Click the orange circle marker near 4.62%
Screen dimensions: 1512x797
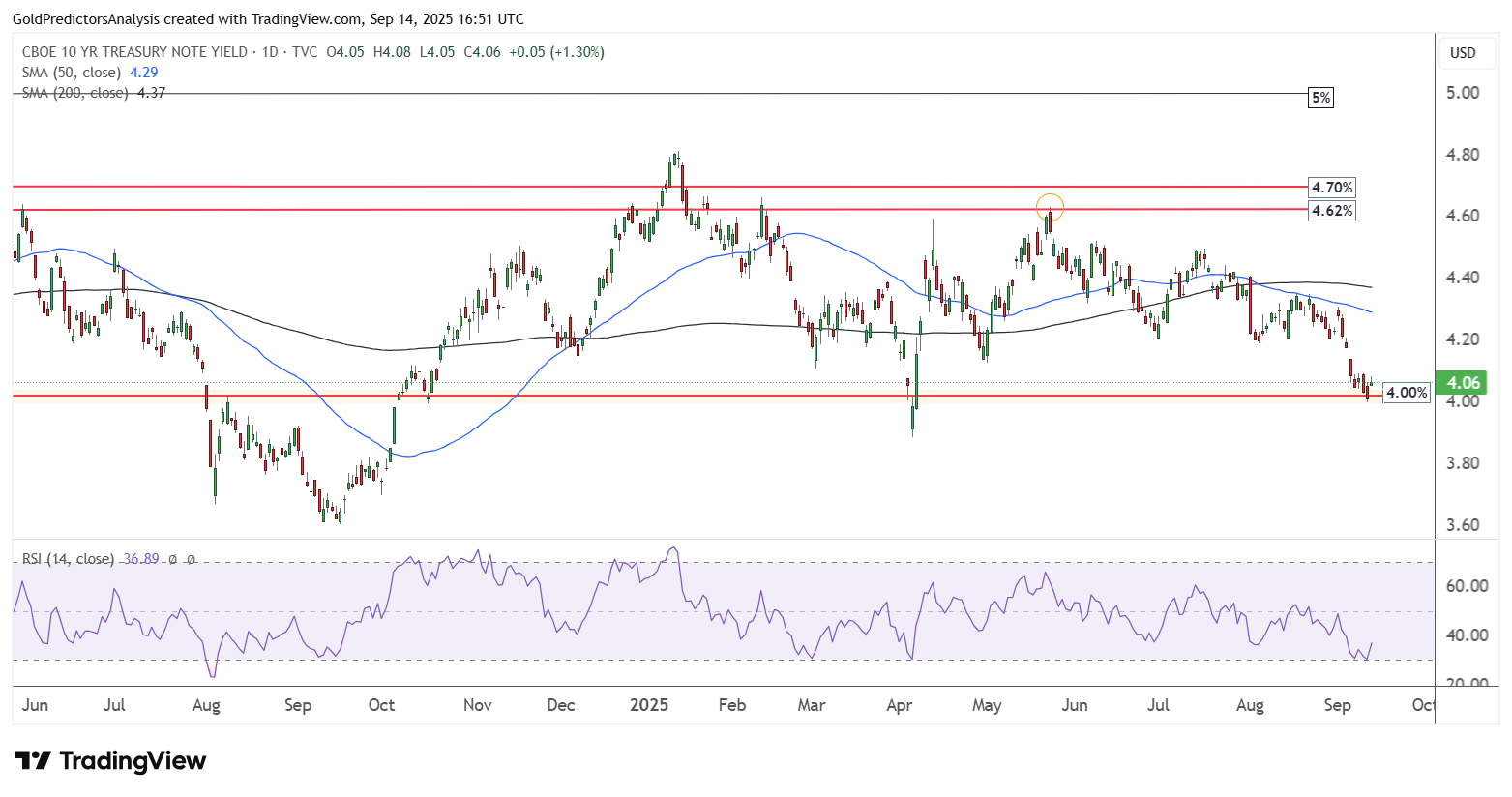coord(1050,207)
